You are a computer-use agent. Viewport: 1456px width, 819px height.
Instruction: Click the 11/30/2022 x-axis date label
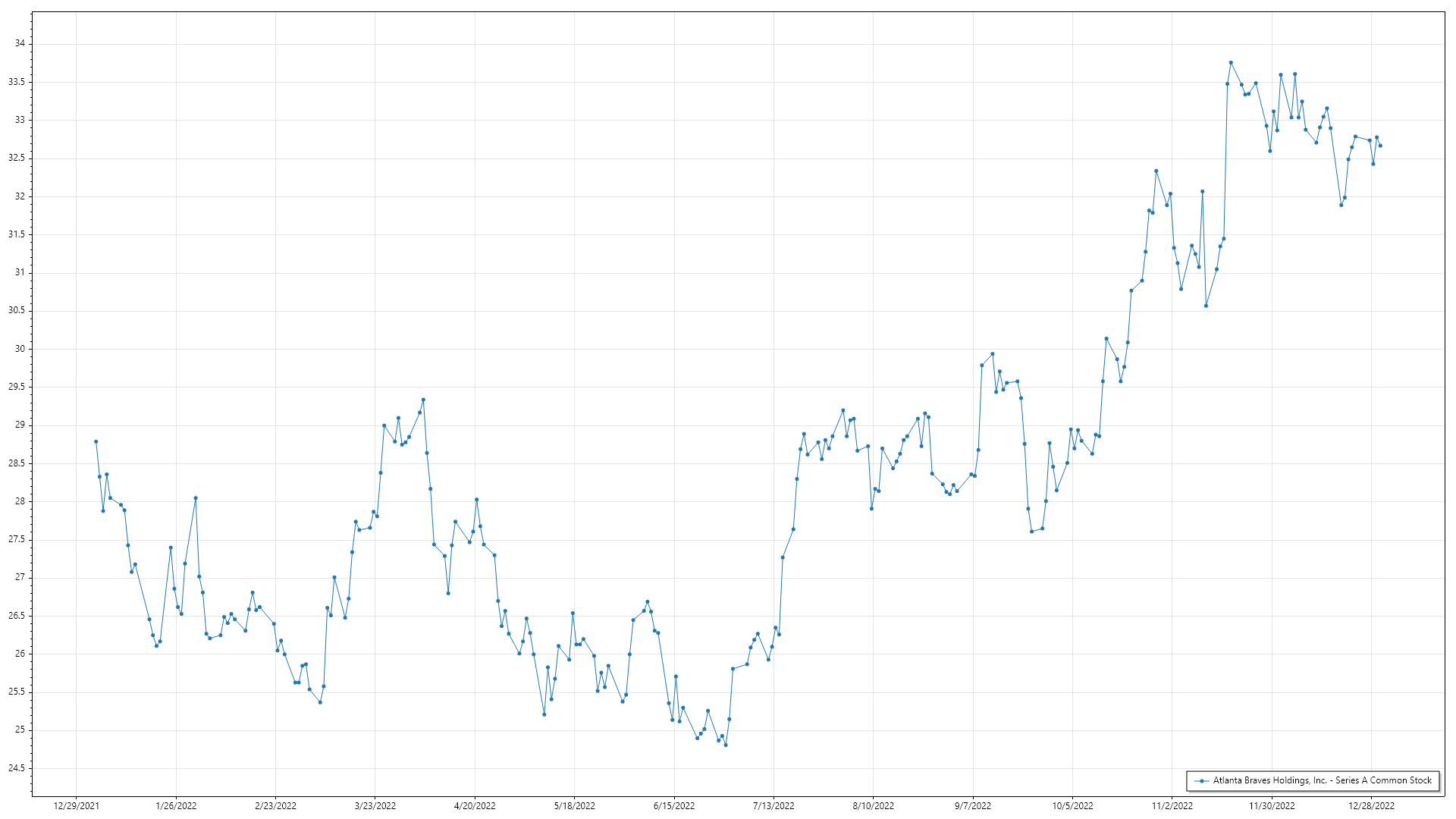[x=1272, y=806]
